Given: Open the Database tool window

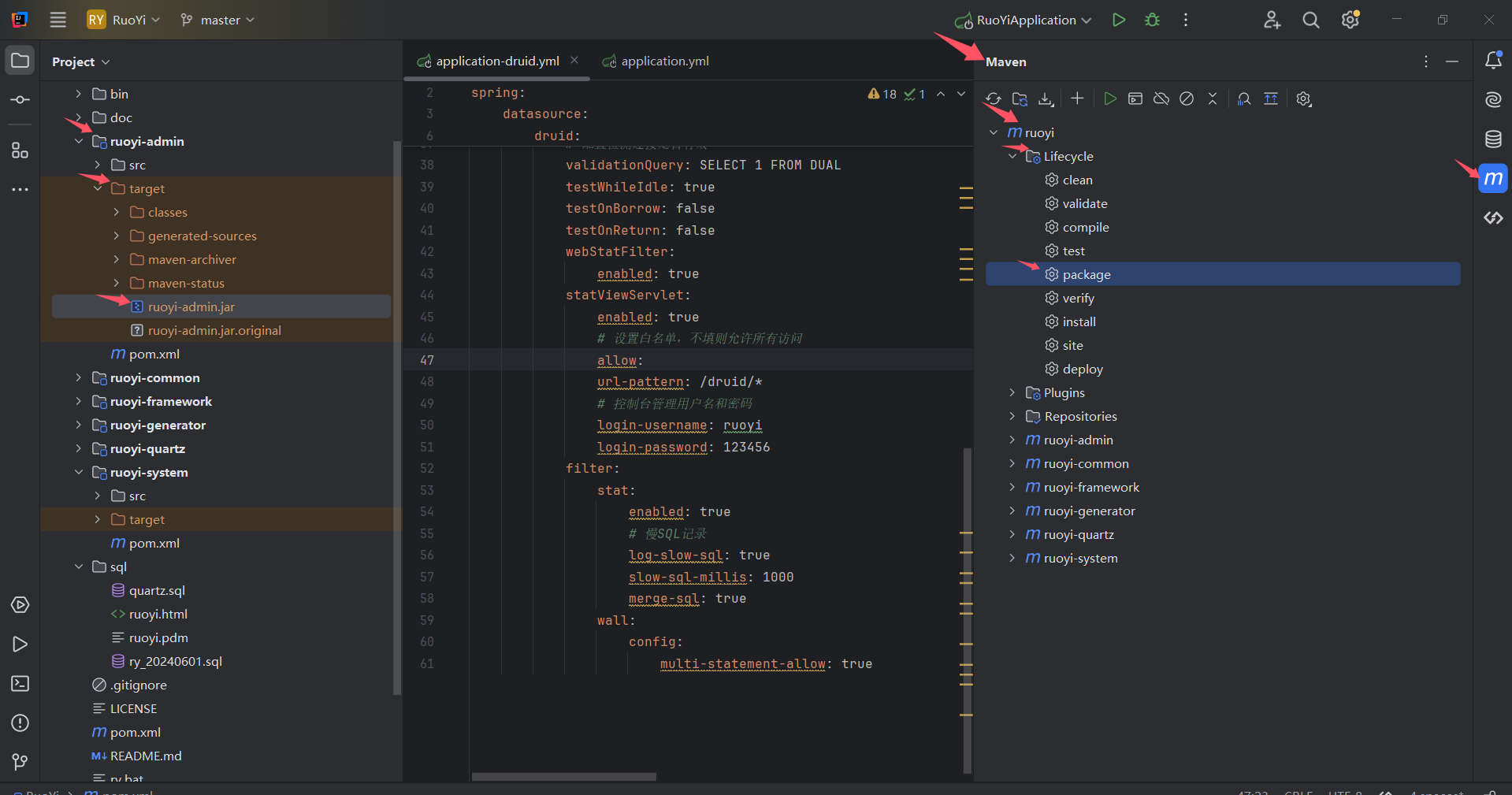Looking at the screenshot, I should coord(1493,139).
